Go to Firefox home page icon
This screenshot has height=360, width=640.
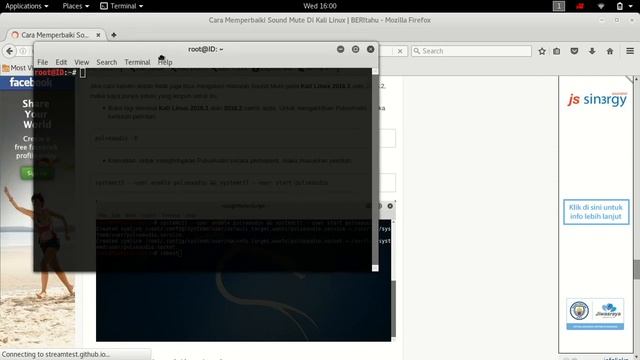(610, 51)
